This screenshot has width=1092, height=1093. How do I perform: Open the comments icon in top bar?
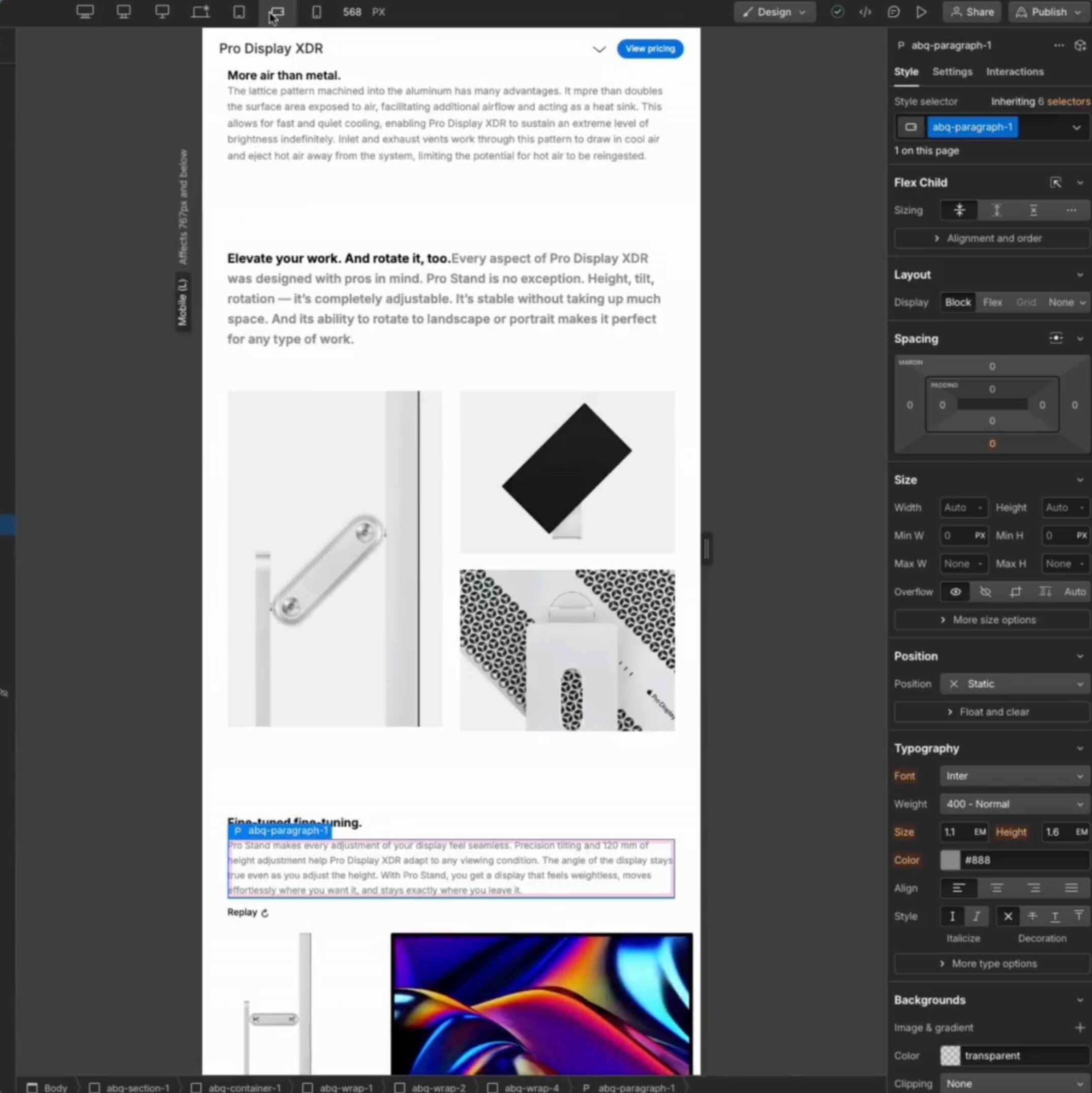[893, 12]
